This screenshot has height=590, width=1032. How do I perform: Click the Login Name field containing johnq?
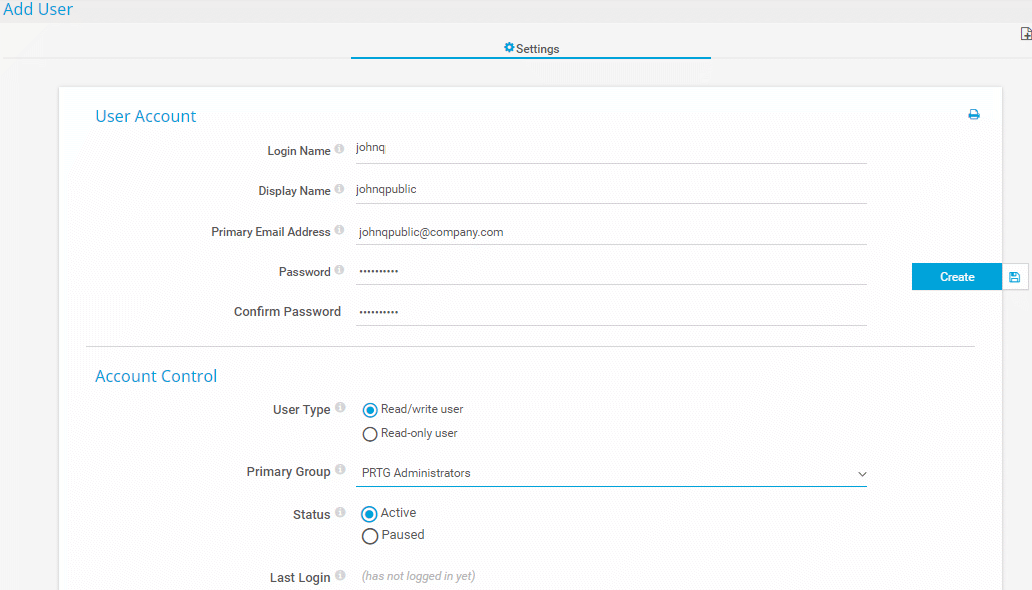click(611, 149)
